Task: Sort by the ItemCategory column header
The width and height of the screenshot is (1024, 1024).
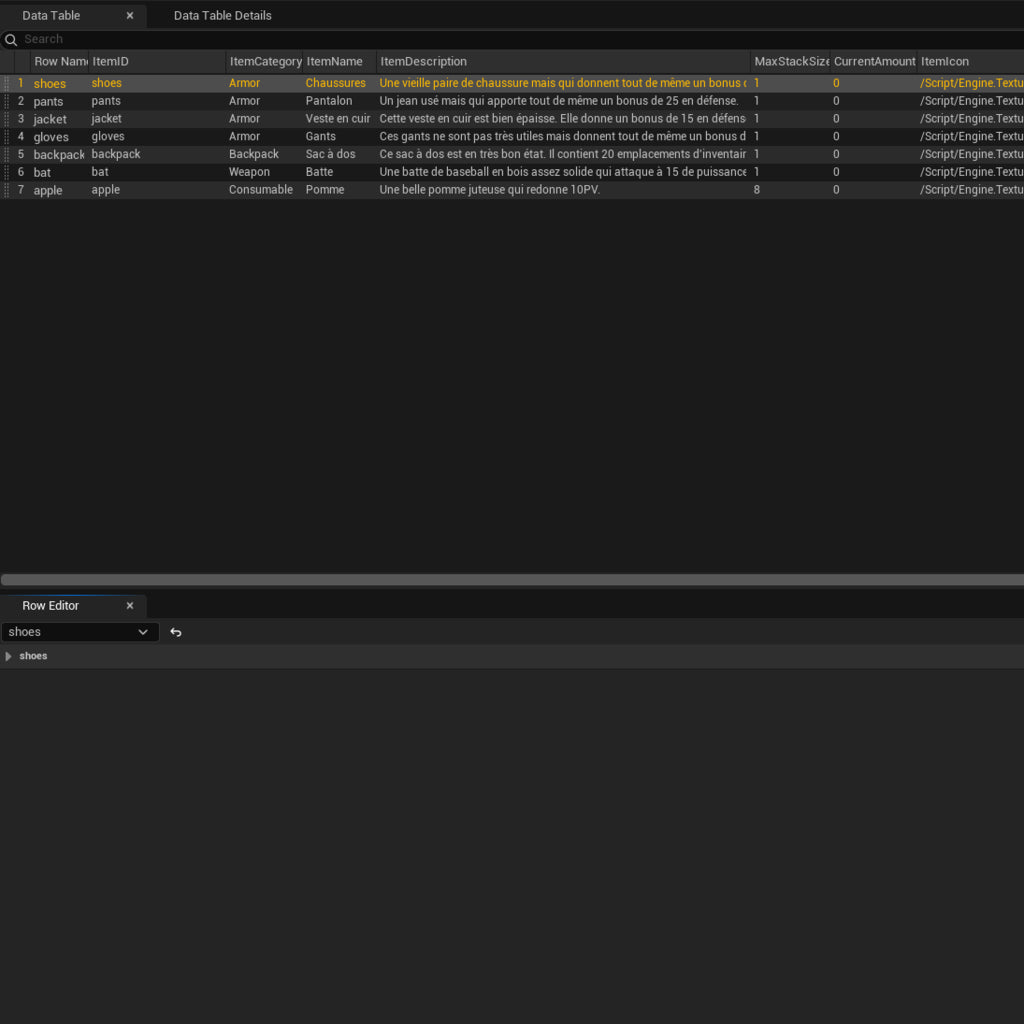Action: [x=264, y=62]
